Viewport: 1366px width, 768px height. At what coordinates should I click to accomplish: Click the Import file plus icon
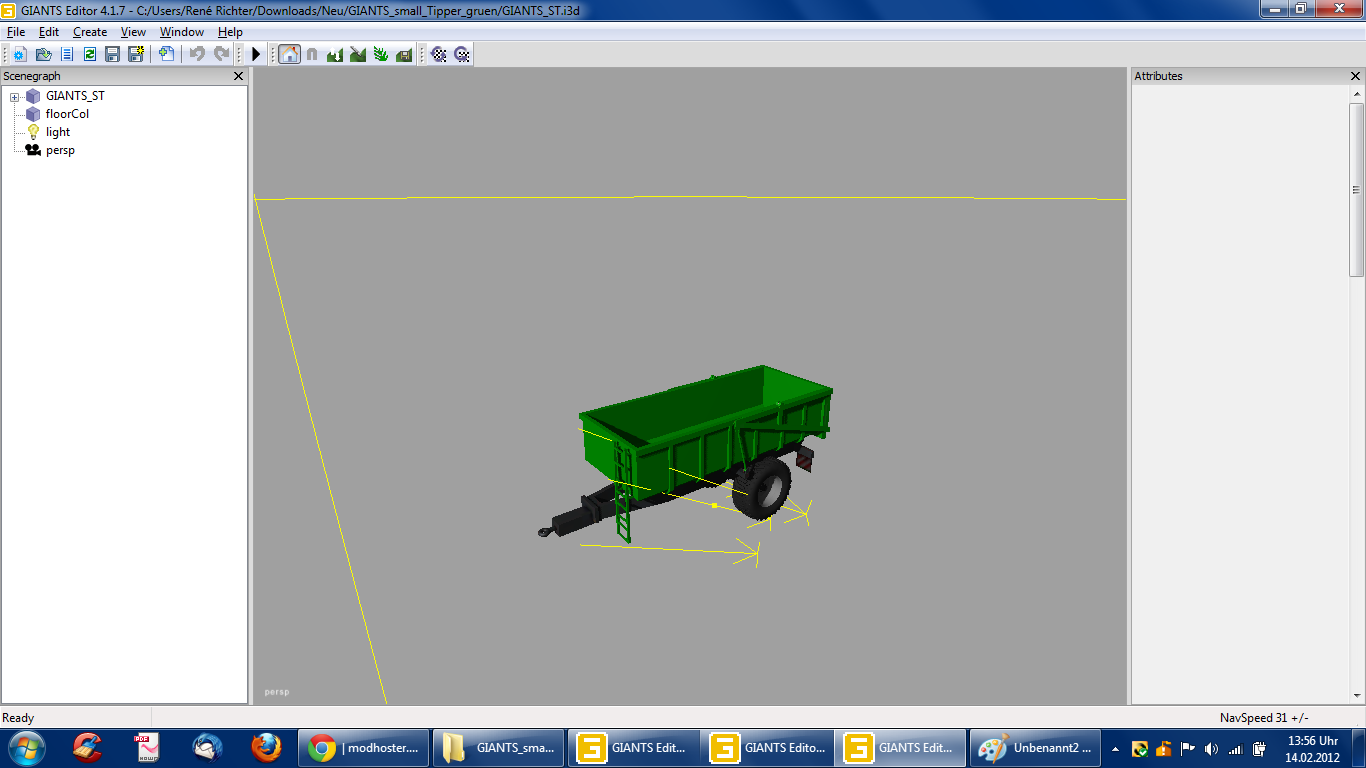[166, 54]
